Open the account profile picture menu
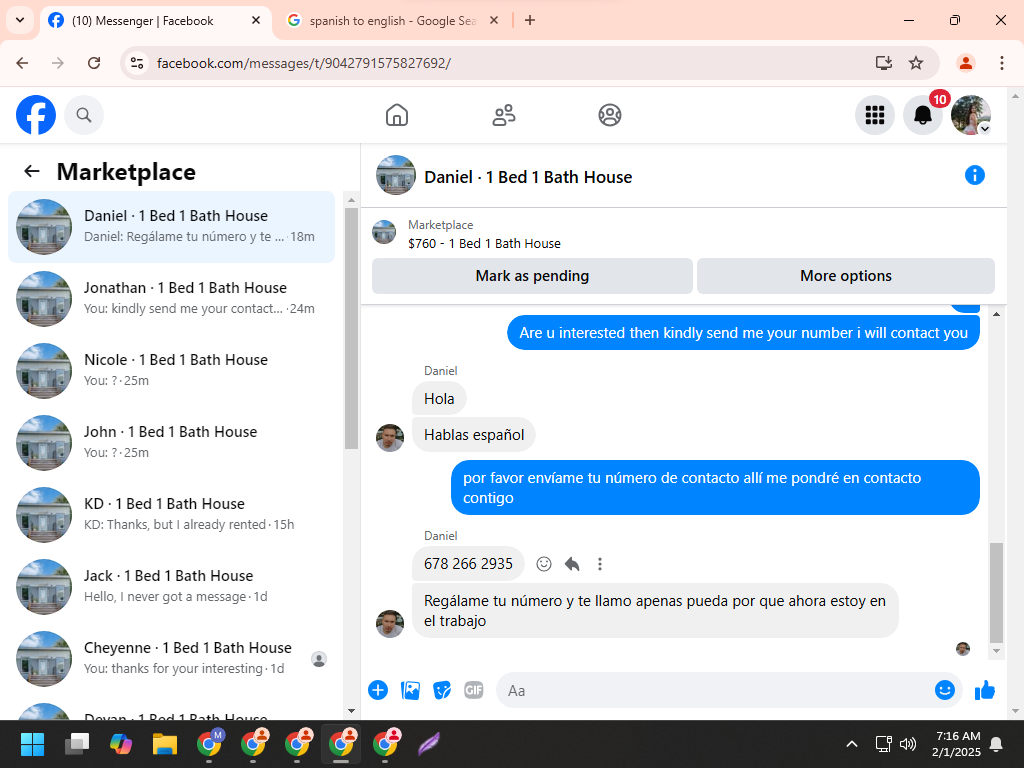The width and height of the screenshot is (1024, 768). click(x=971, y=115)
